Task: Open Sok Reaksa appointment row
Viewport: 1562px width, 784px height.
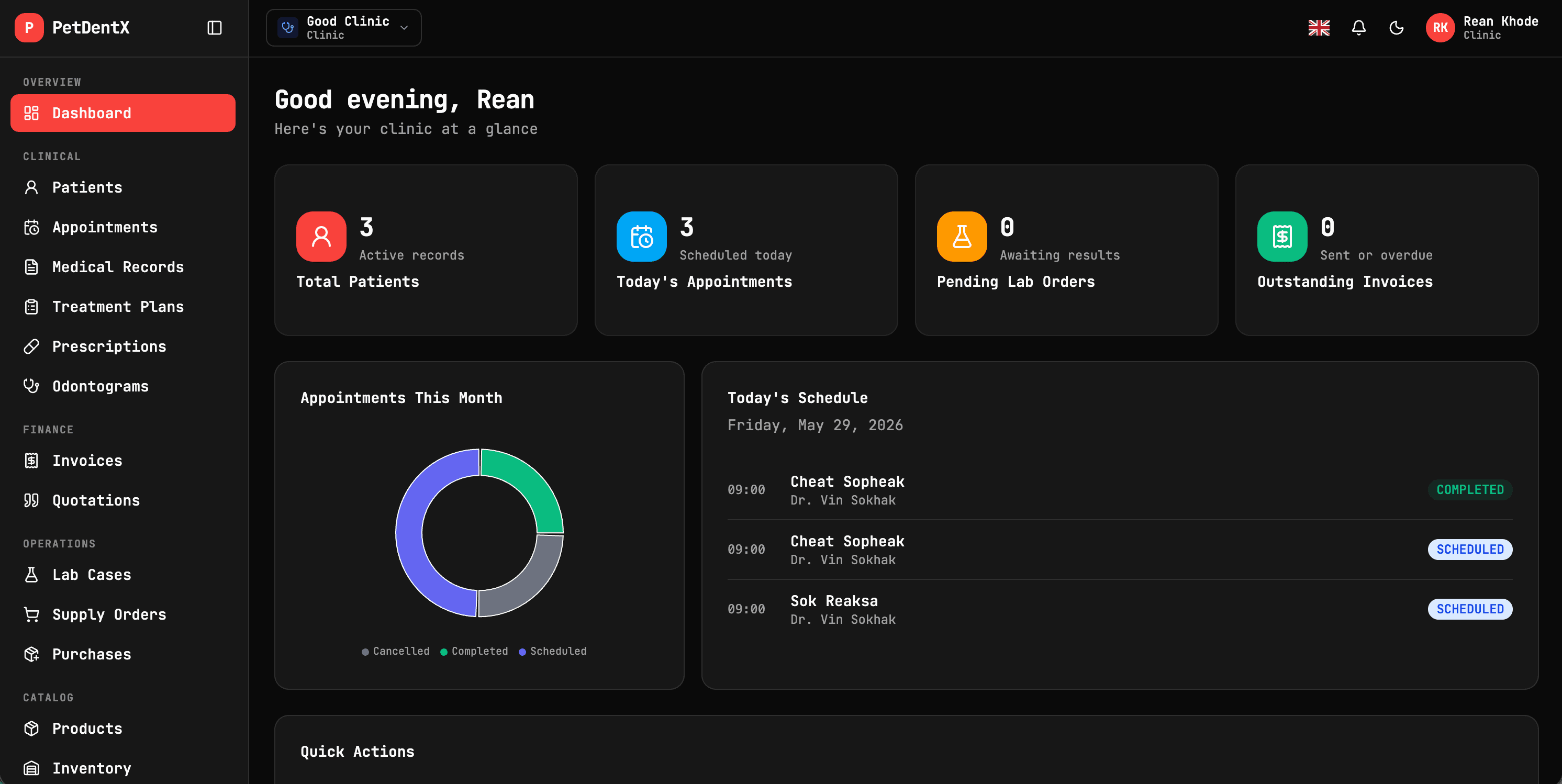Action: point(1119,609)
